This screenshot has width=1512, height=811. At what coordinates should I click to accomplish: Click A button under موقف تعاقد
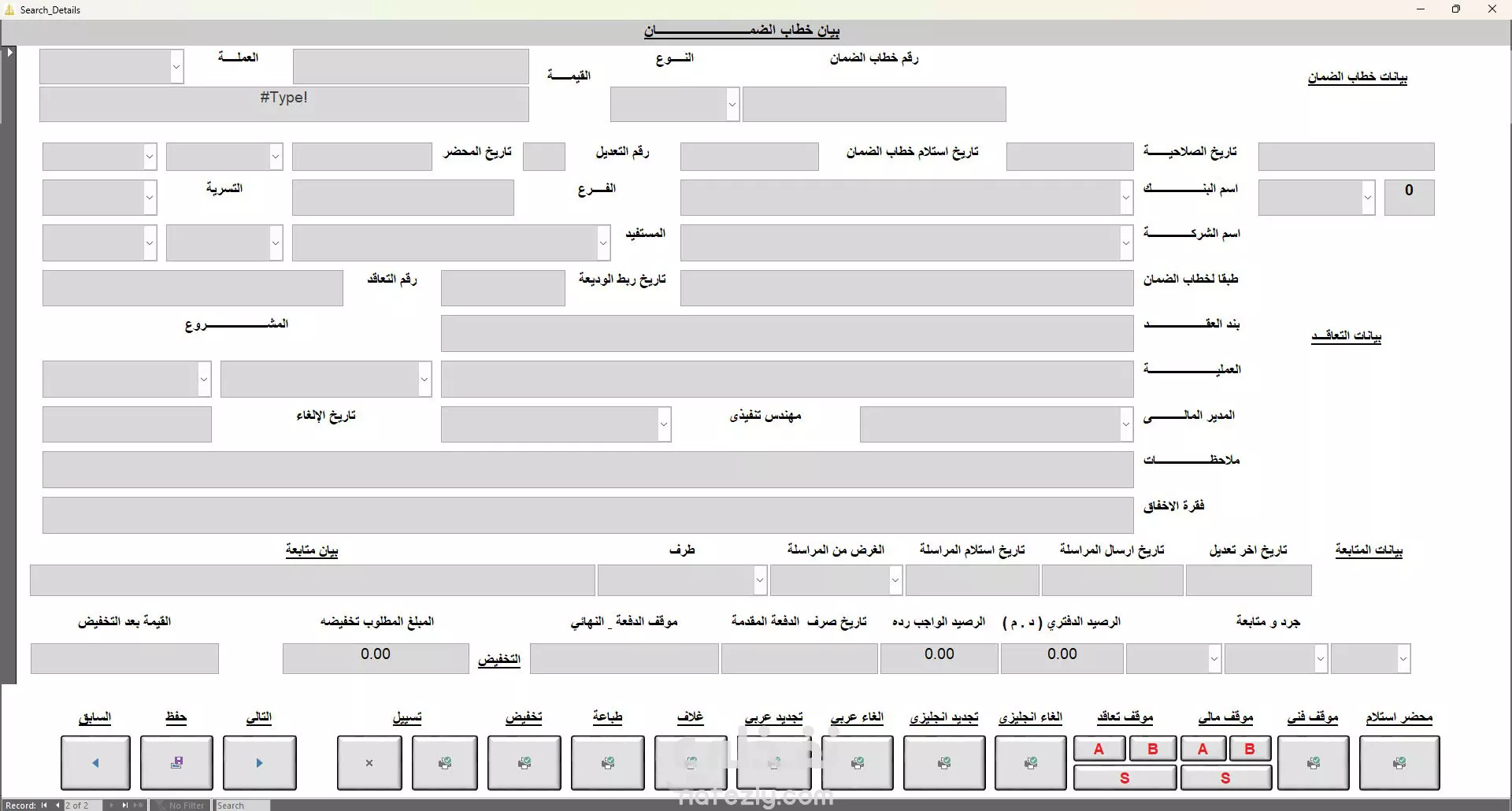click(1099, 749)
